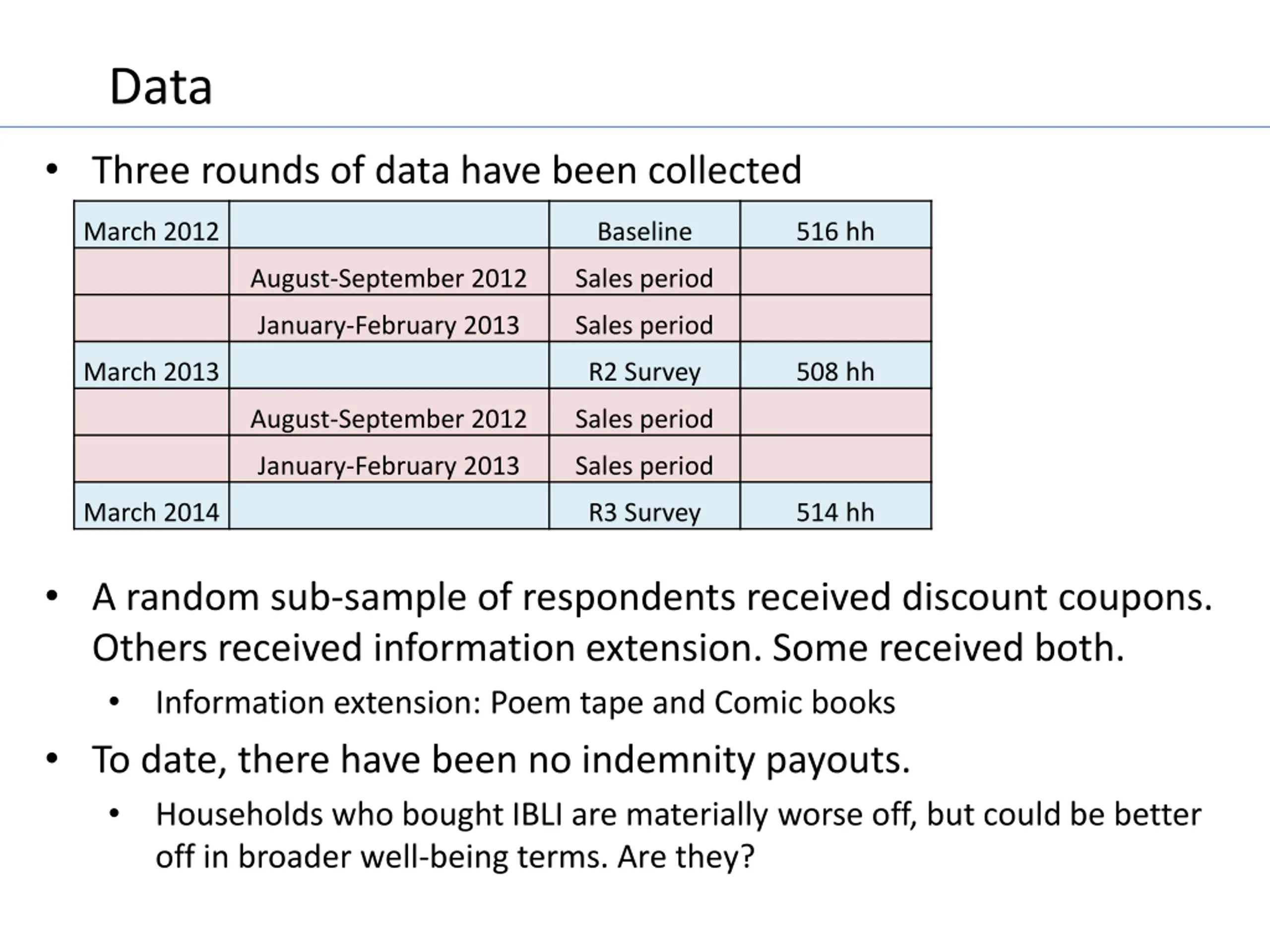Screen dimensions: 1270x952
Task: Select the "508 hh" cell
Action: pos(835,371)
